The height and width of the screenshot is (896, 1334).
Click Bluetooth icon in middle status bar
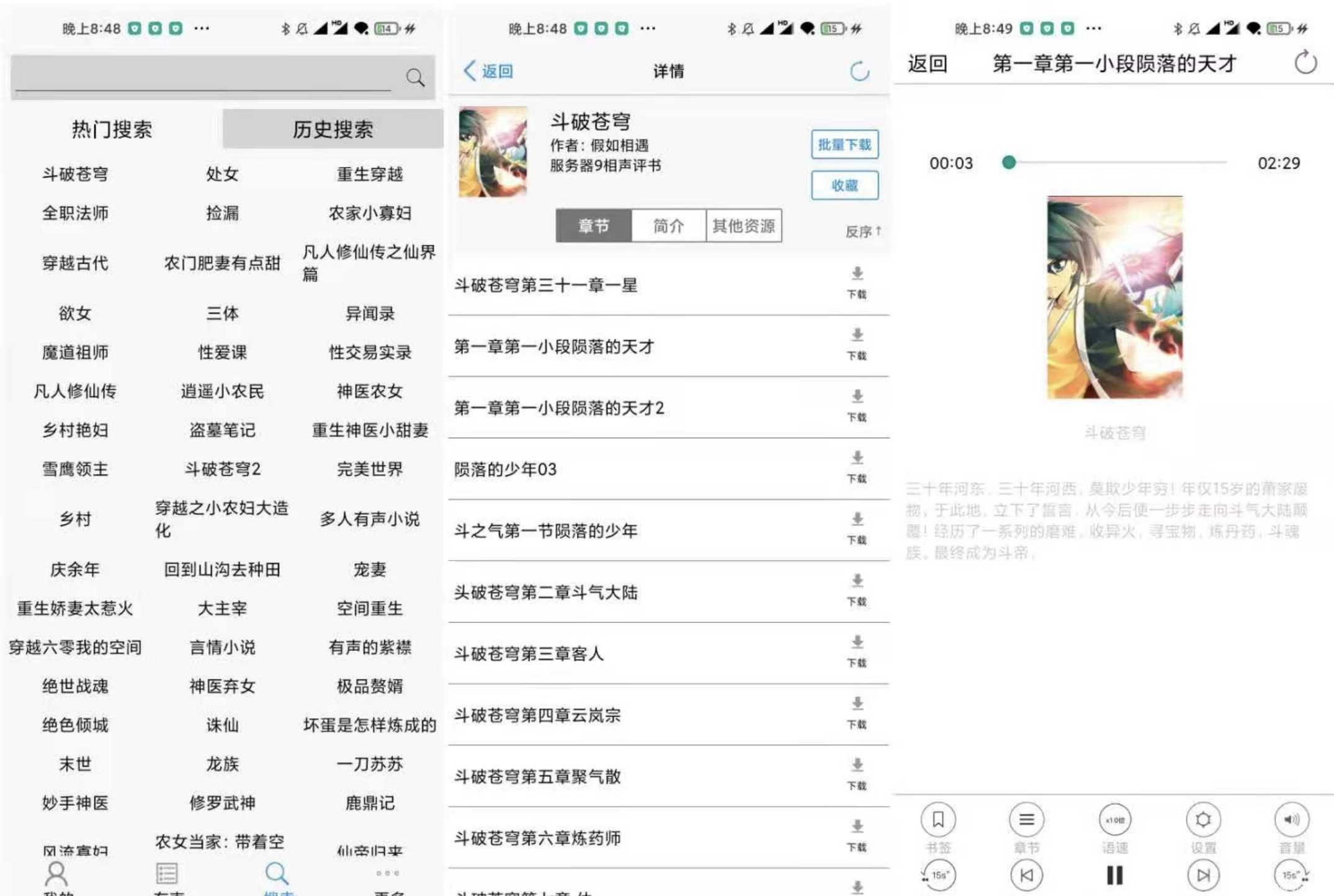[x=732, y=28]
